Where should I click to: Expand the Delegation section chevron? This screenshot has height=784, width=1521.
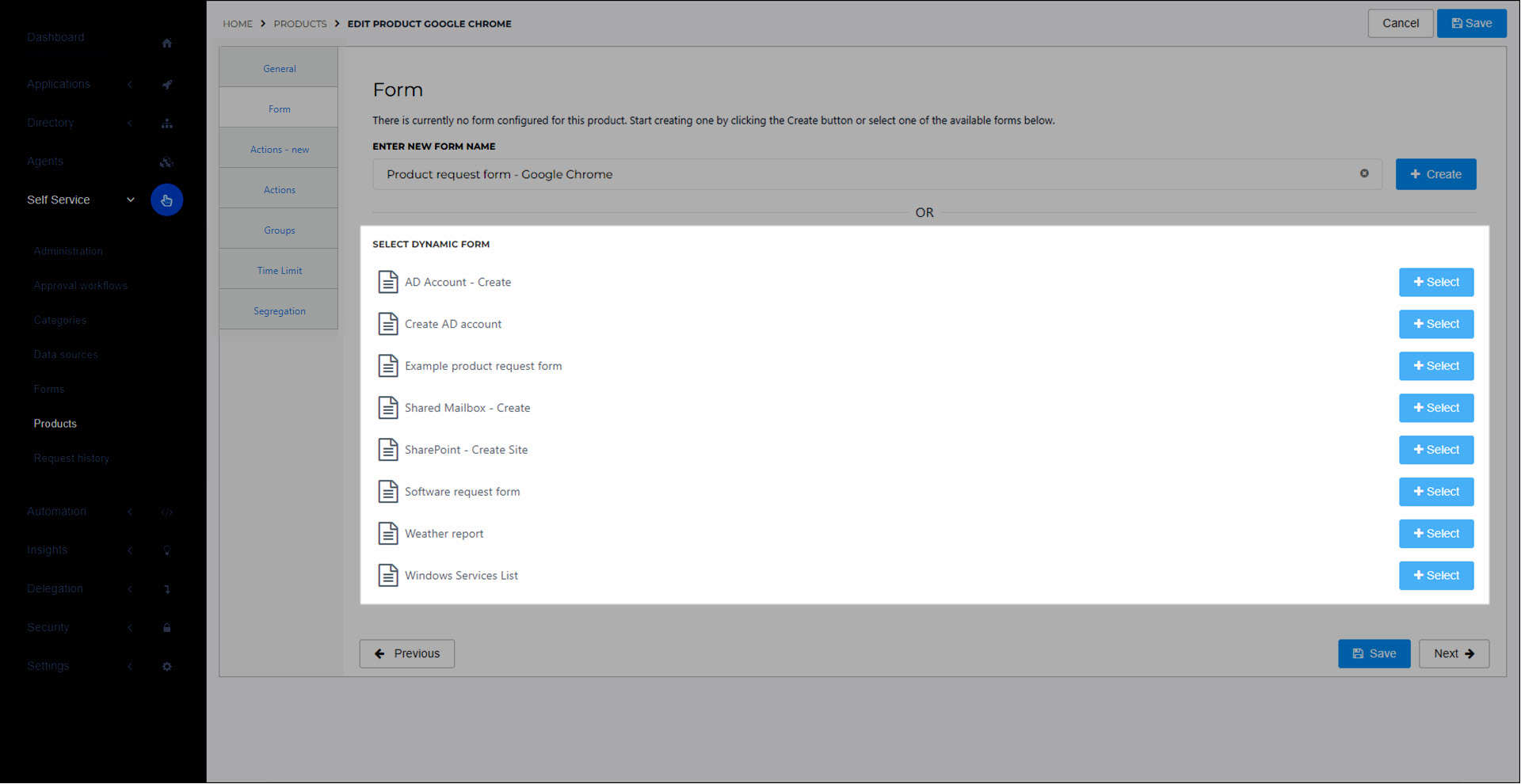130,589
